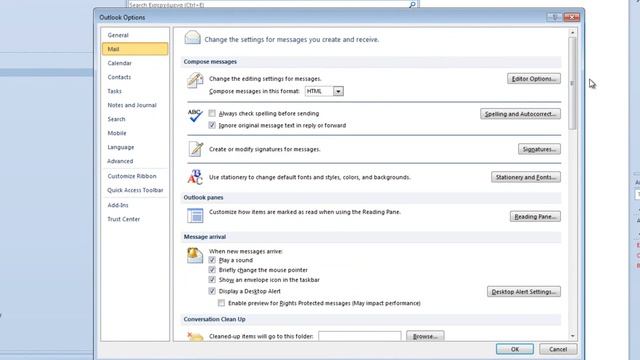This screenshot has width=640, height=360.
Task: Click the ABC spelling checkmark icon
Action: [x=195, y=116]
